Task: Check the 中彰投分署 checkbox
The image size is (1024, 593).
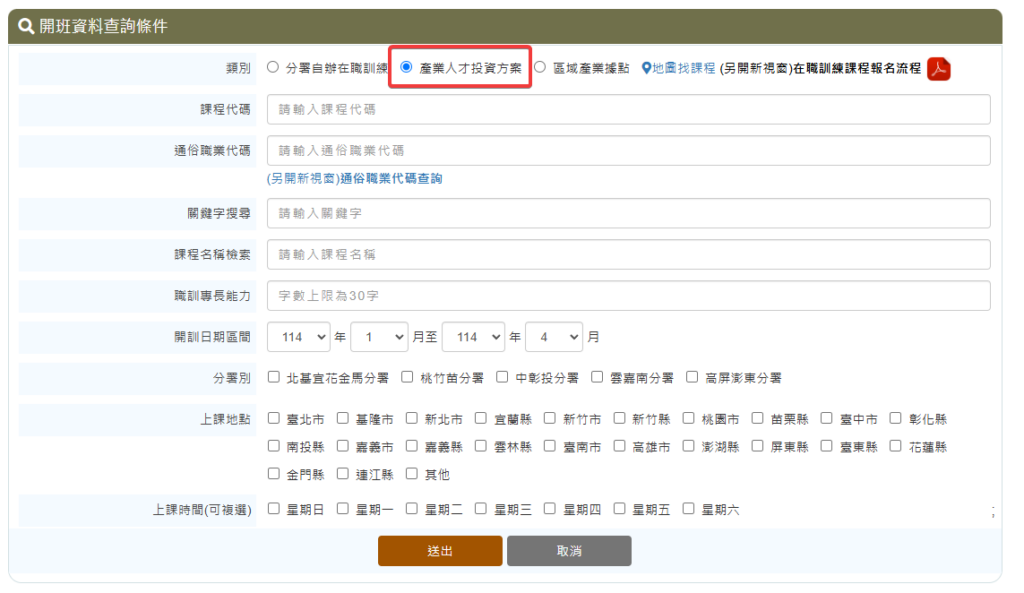Action: click(502, 377)
